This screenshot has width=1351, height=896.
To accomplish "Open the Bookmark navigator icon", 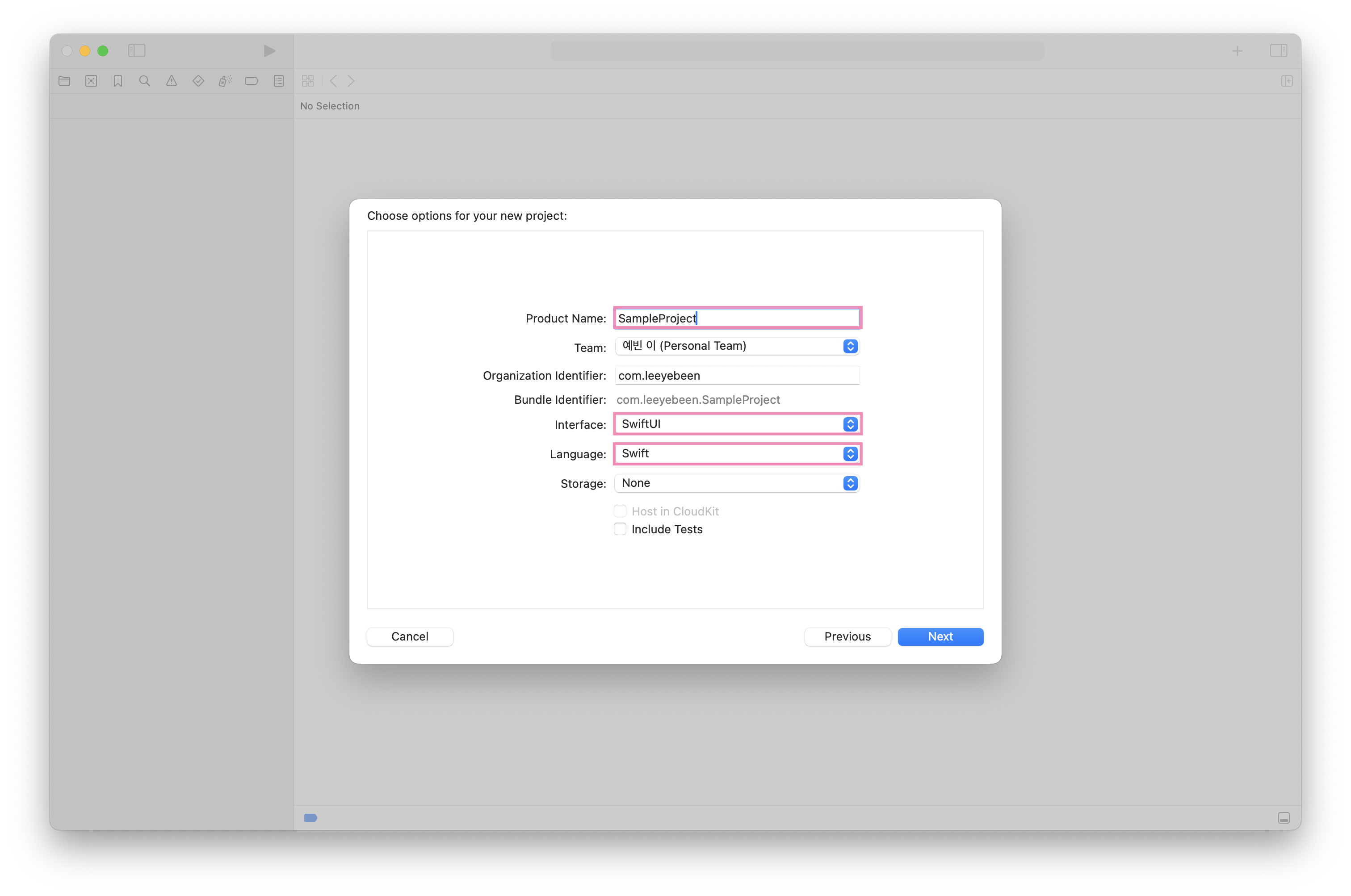I will point(118,81).
